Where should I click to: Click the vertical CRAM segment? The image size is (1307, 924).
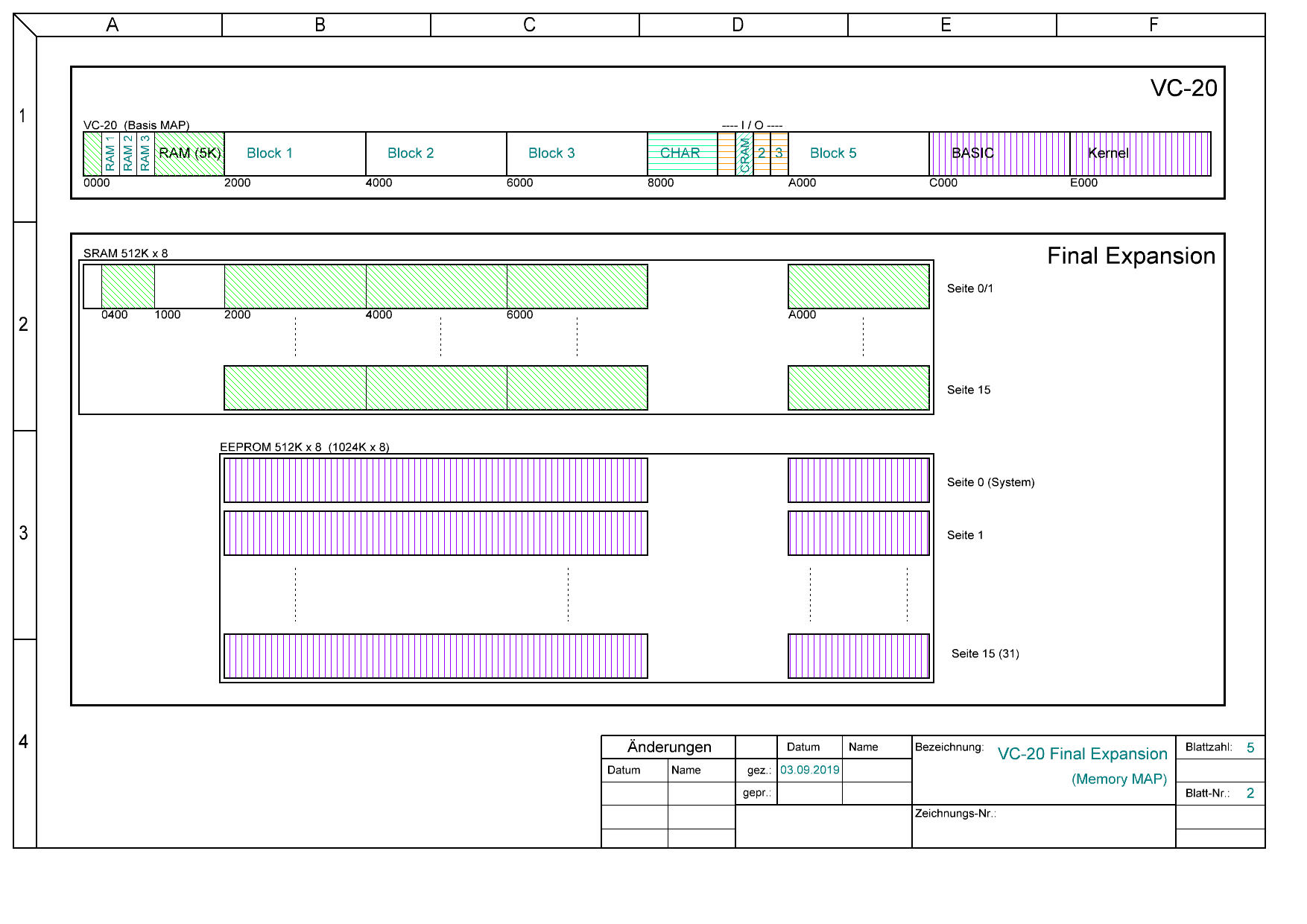(744, 154)
